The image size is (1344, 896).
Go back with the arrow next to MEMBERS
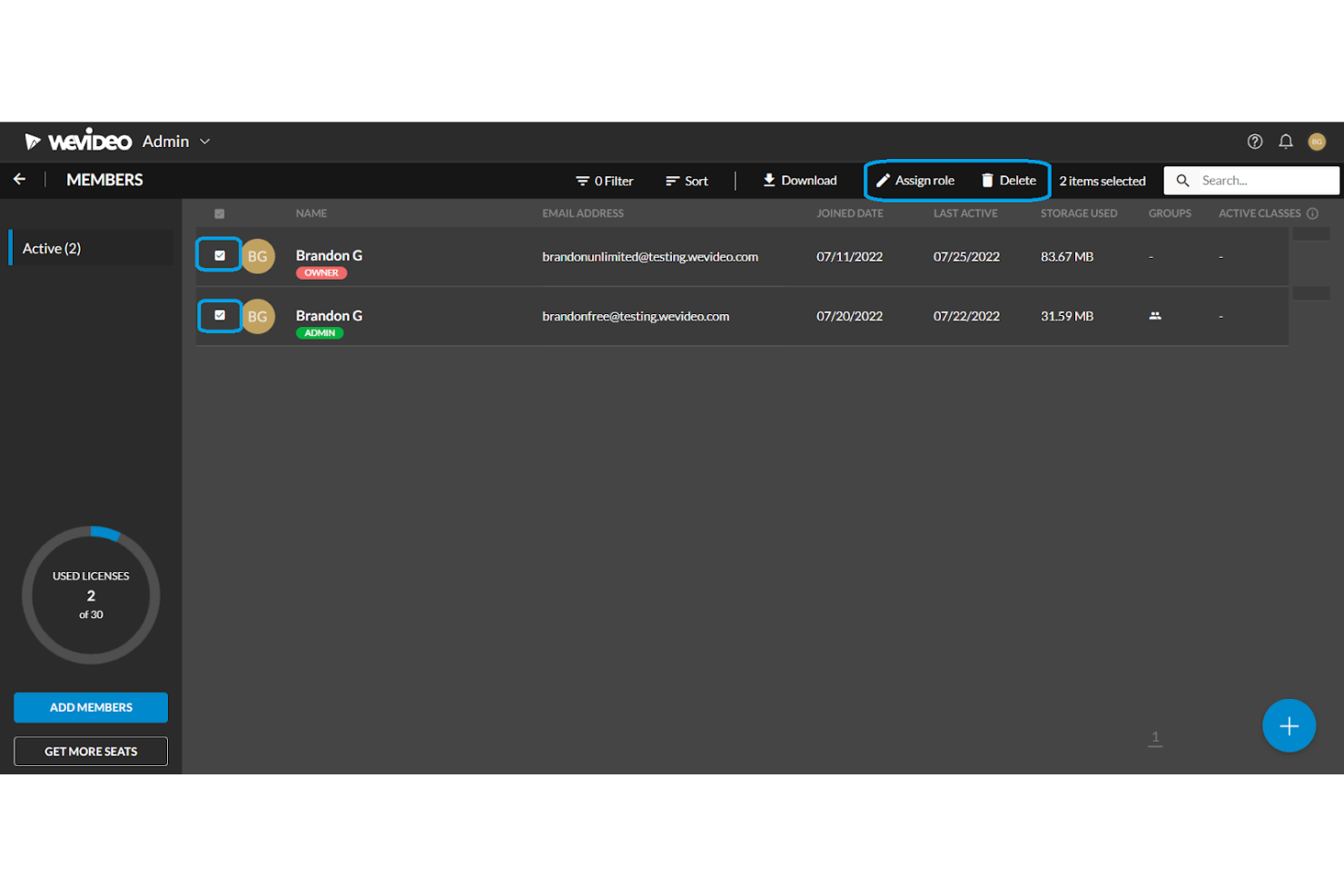point(19,180)
